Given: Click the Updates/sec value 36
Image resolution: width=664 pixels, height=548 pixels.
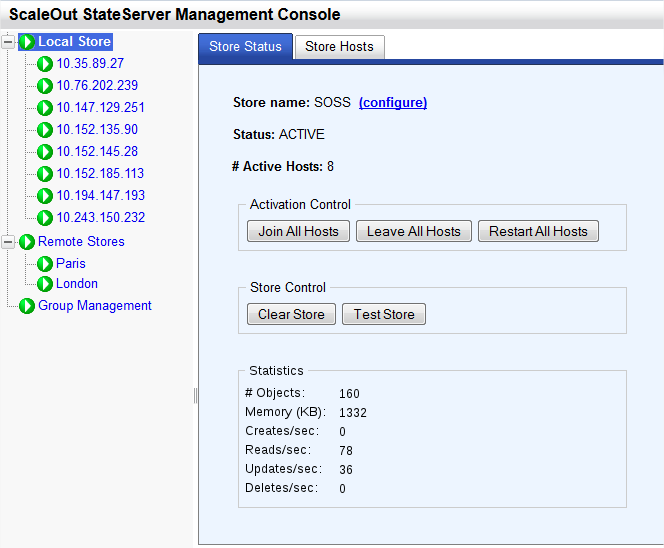Looking at the screenshot, I should coord(346,470).
